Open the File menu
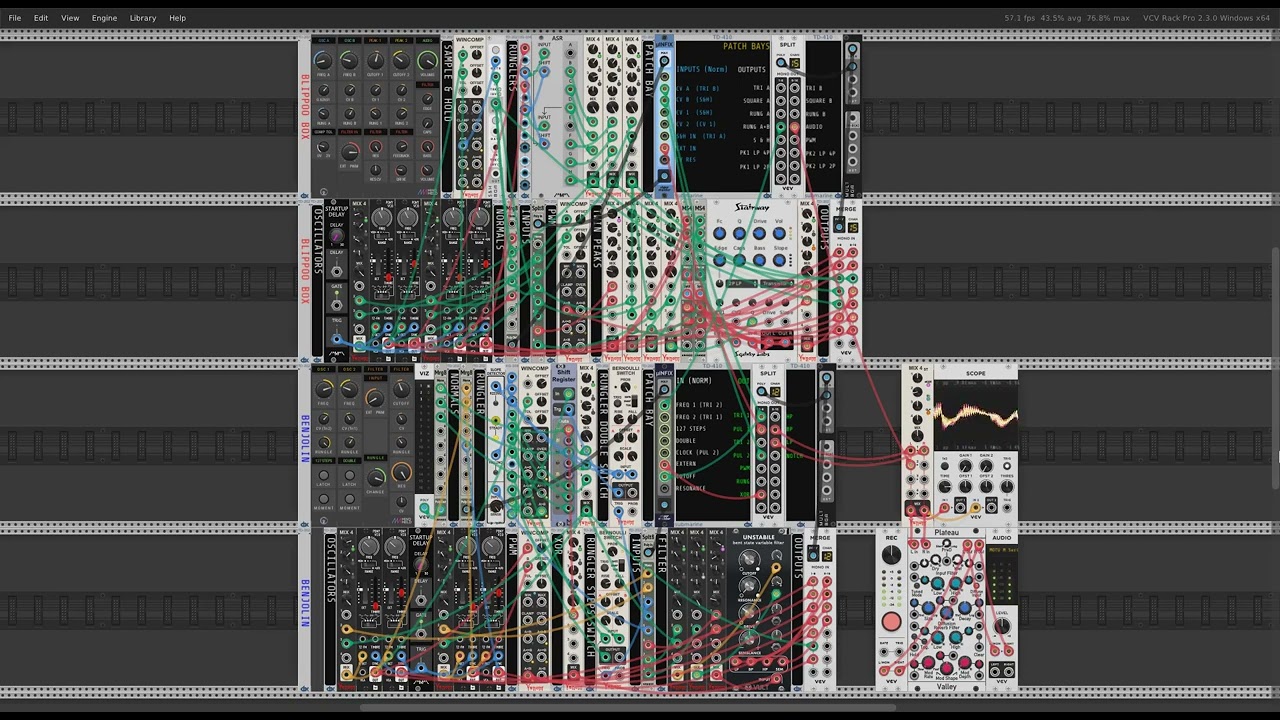This screenshot has width=1280, height=720. [x=15, y=18]
